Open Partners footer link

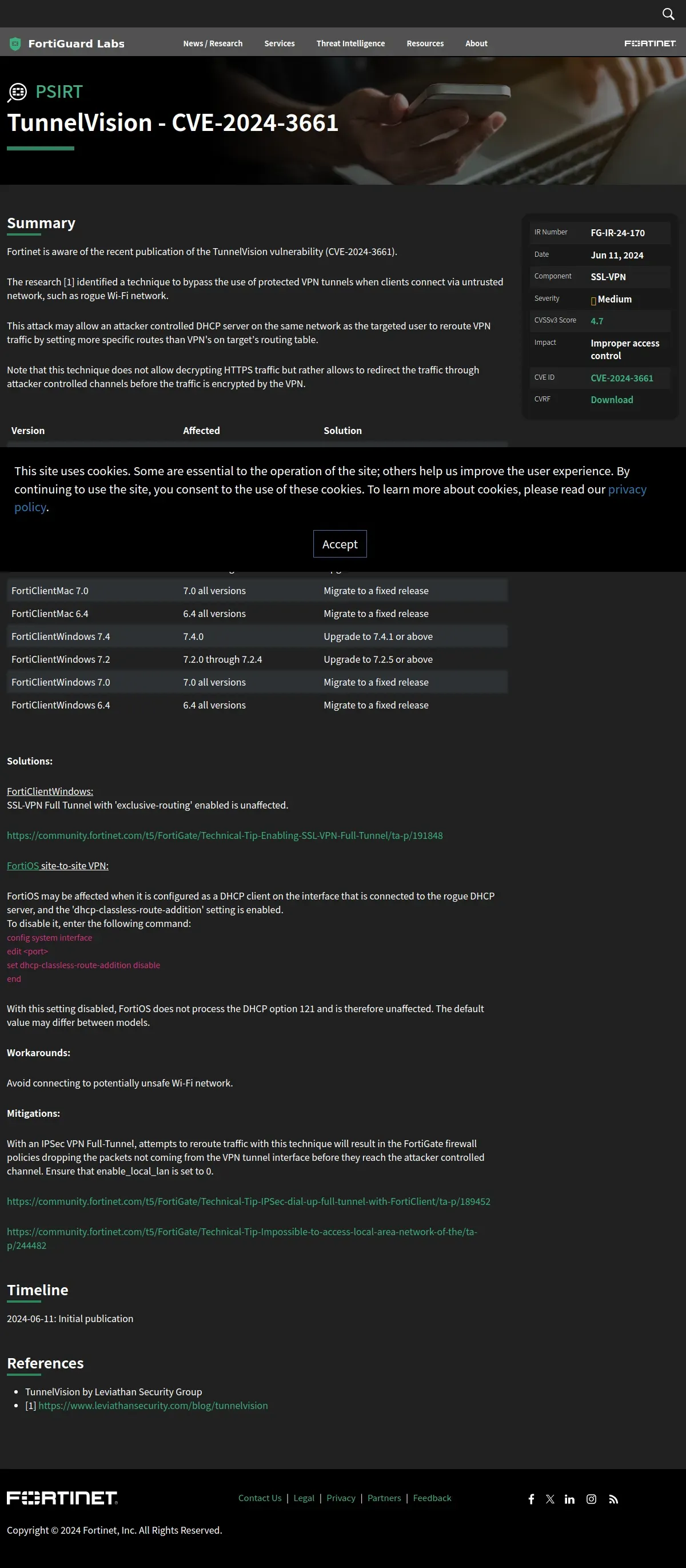(x=384, y=1498)
